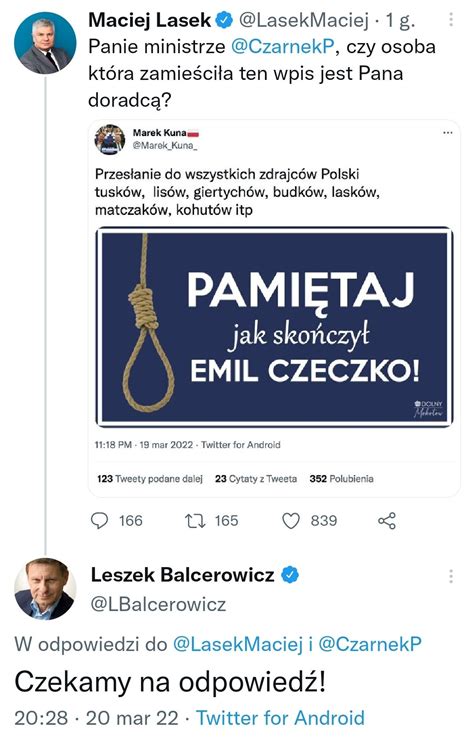The image size is (474, 745).
Task: Click the @CzarnekP link in reply header
Action: tap(370, 644)
